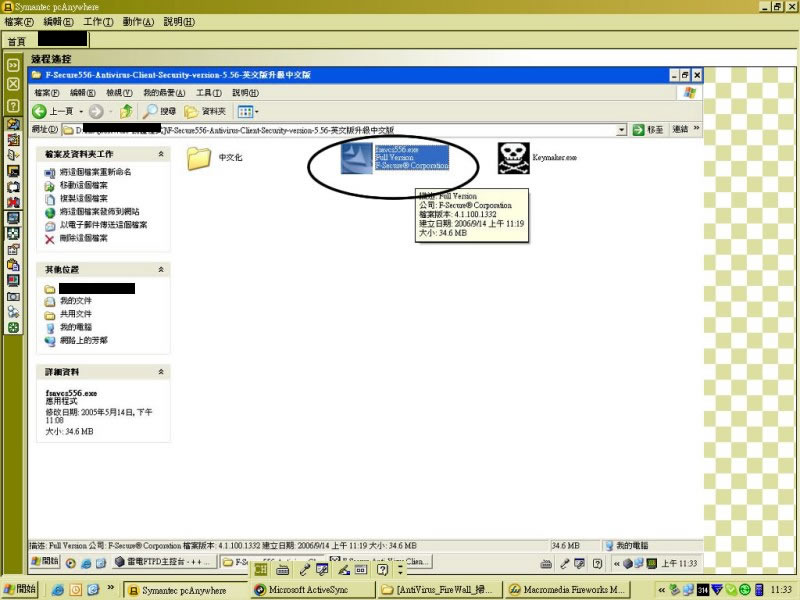Open 網路上的芳鄰 network places link
Image resolution: width=800 pixels, height=600 pixels.
[x=84, y=341]
